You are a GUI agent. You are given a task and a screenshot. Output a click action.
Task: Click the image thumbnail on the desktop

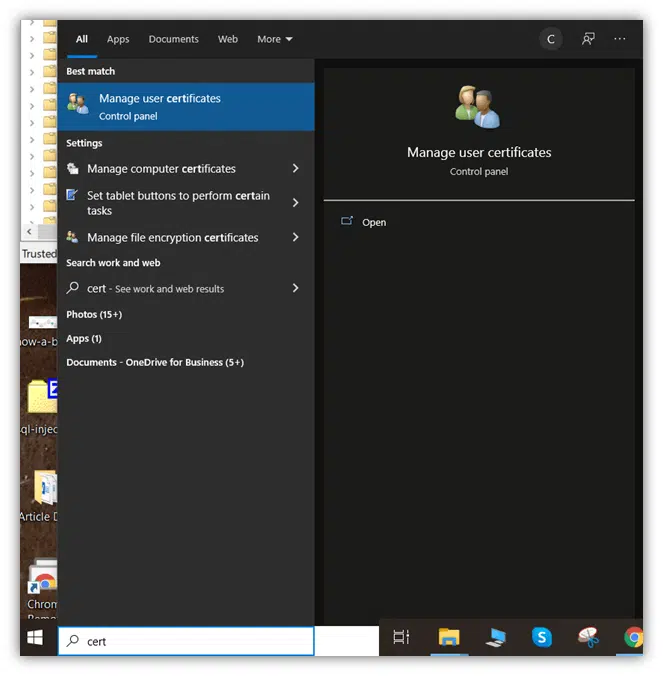42,322
